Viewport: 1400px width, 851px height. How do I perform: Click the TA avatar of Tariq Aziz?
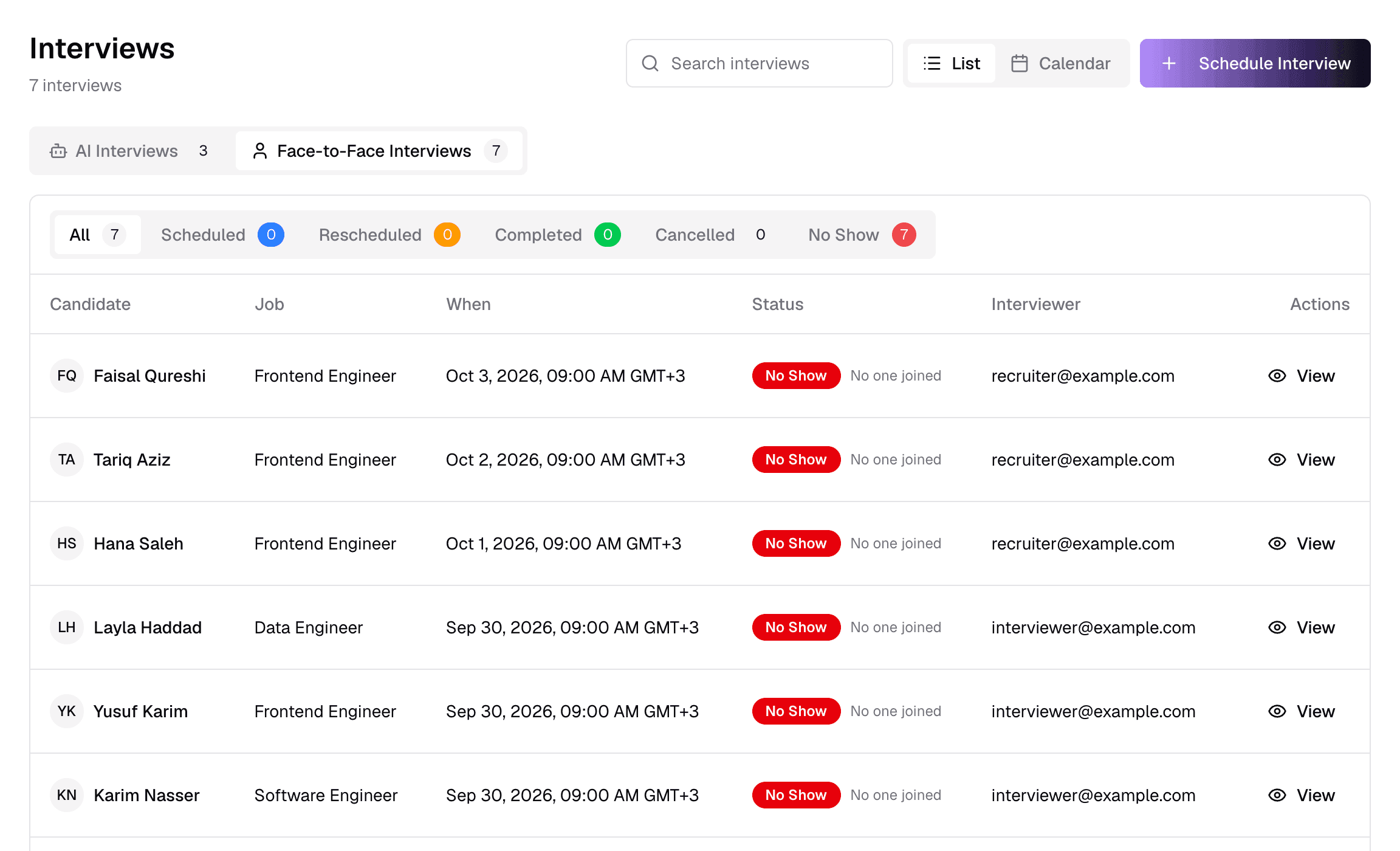(67, 460)
